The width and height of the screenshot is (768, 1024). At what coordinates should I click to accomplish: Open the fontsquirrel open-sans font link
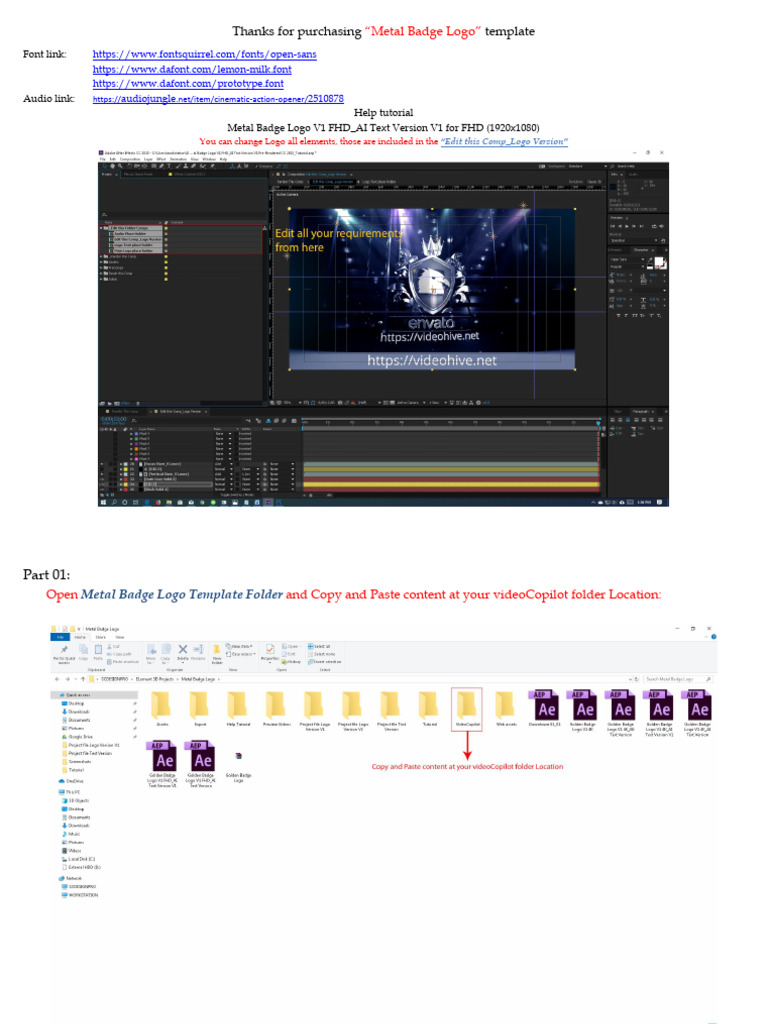coord(204,54)
